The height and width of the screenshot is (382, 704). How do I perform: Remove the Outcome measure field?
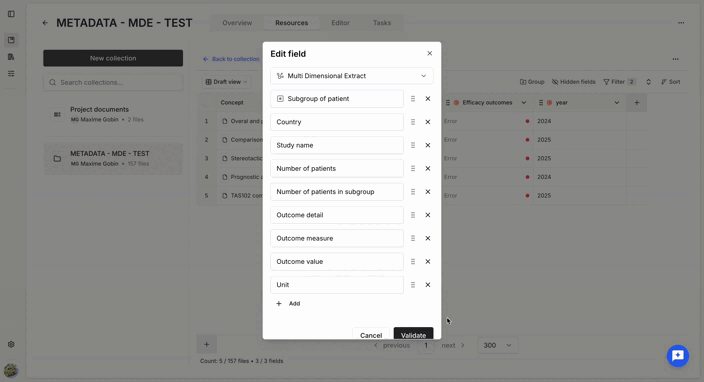[x=428, y=238]
